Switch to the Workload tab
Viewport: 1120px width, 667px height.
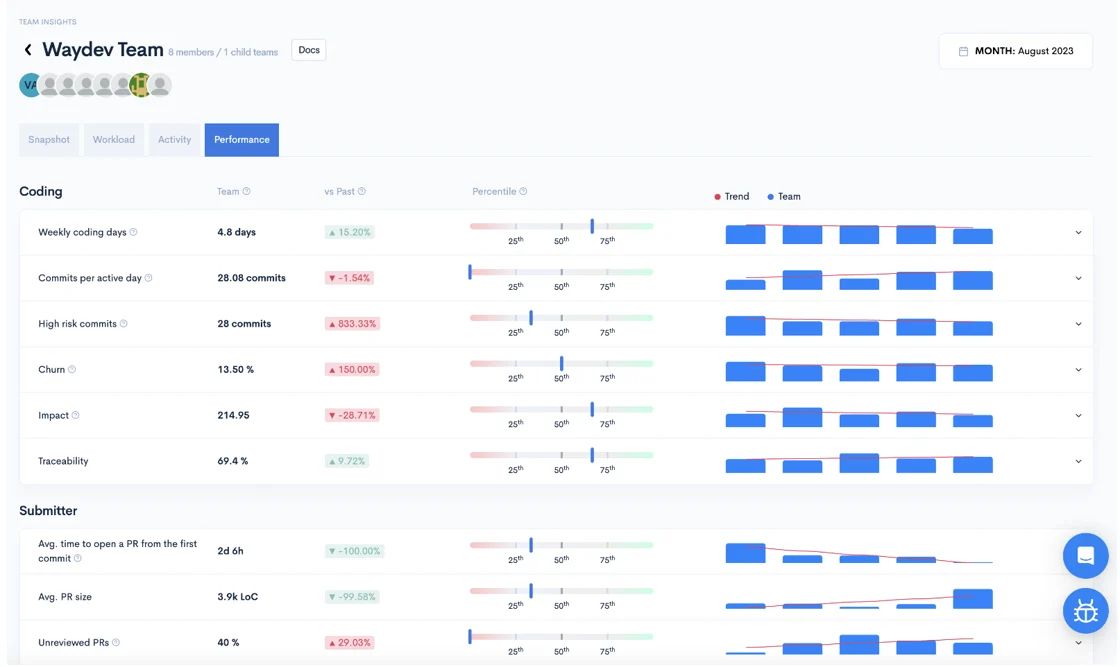(x=114, y=140)
